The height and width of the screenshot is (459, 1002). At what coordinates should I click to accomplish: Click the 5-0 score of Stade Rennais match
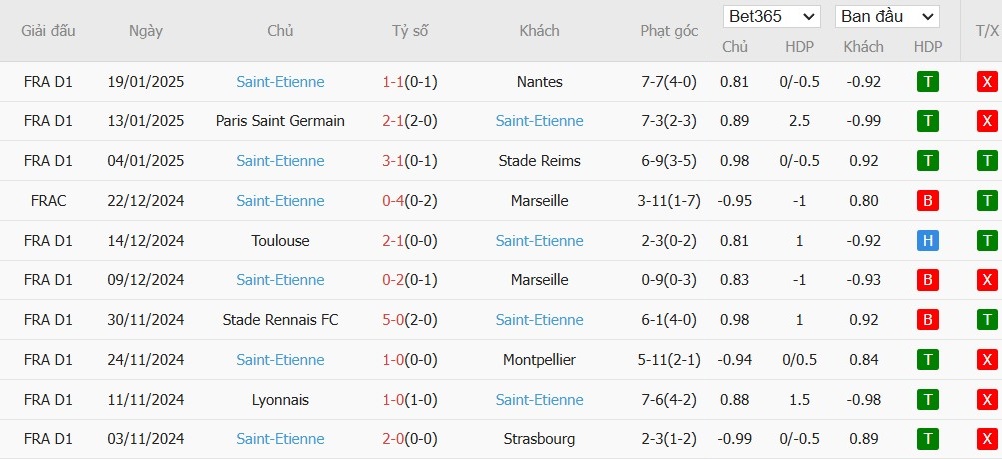pos(391,320)
